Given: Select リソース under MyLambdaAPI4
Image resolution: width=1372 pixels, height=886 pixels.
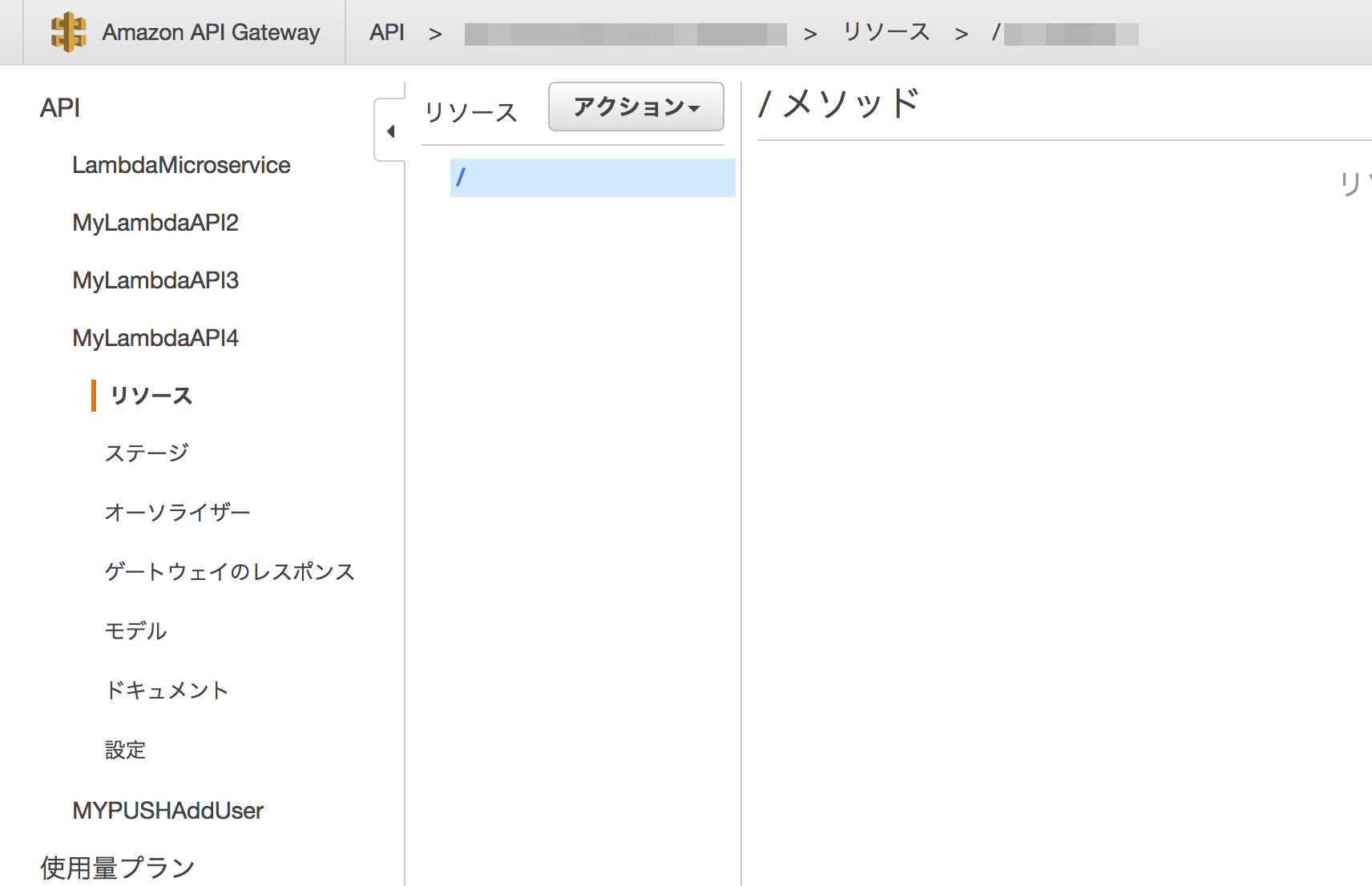Looking at the screenshot, I should [x=151, y=396].
